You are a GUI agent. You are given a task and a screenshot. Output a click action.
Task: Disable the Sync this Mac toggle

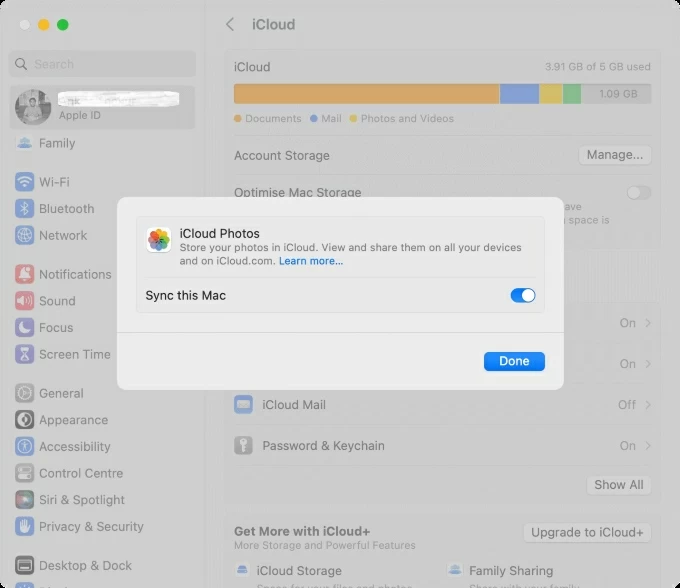(x=523, y=295)
